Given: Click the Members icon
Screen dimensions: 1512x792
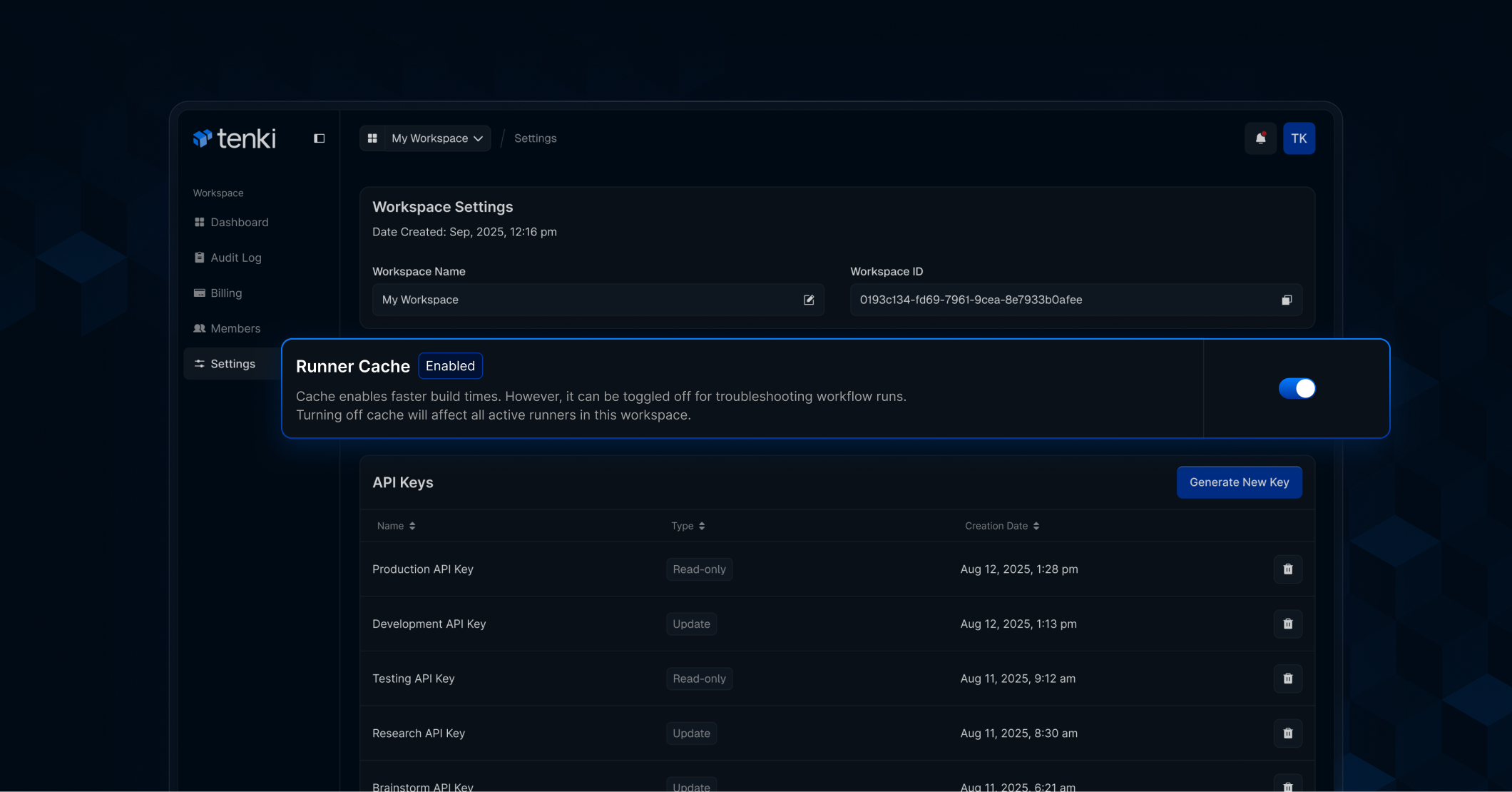Looking at the screenshot, I should [199, 328].
